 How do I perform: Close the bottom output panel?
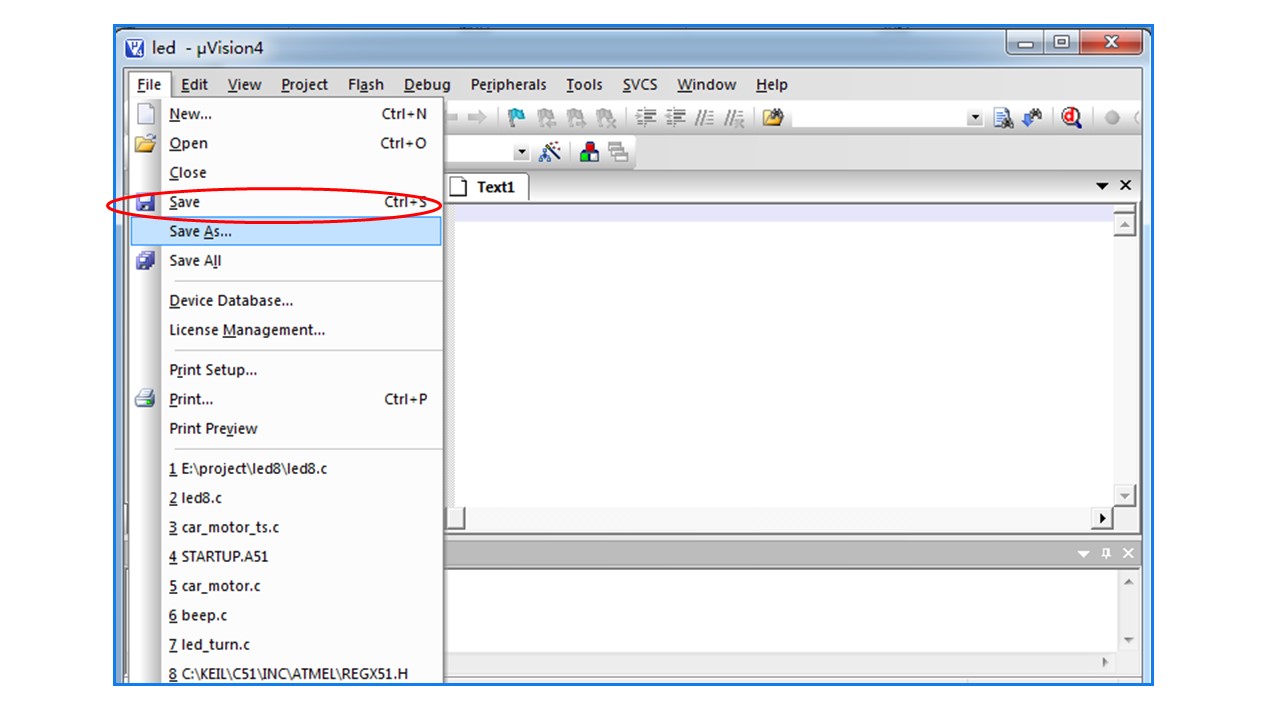pos(1128,553)
